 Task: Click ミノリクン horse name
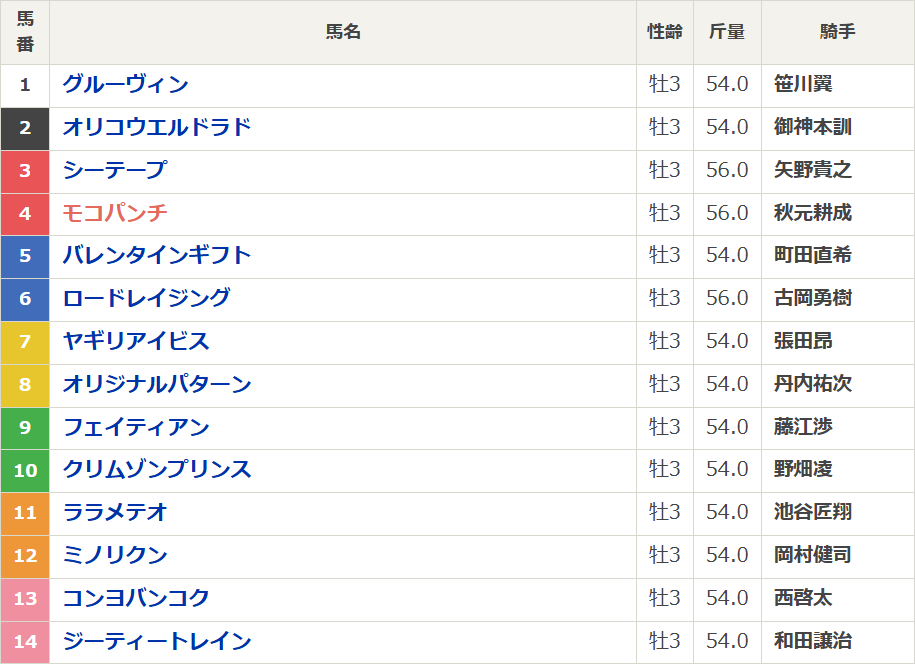click(x=114, y=555)
